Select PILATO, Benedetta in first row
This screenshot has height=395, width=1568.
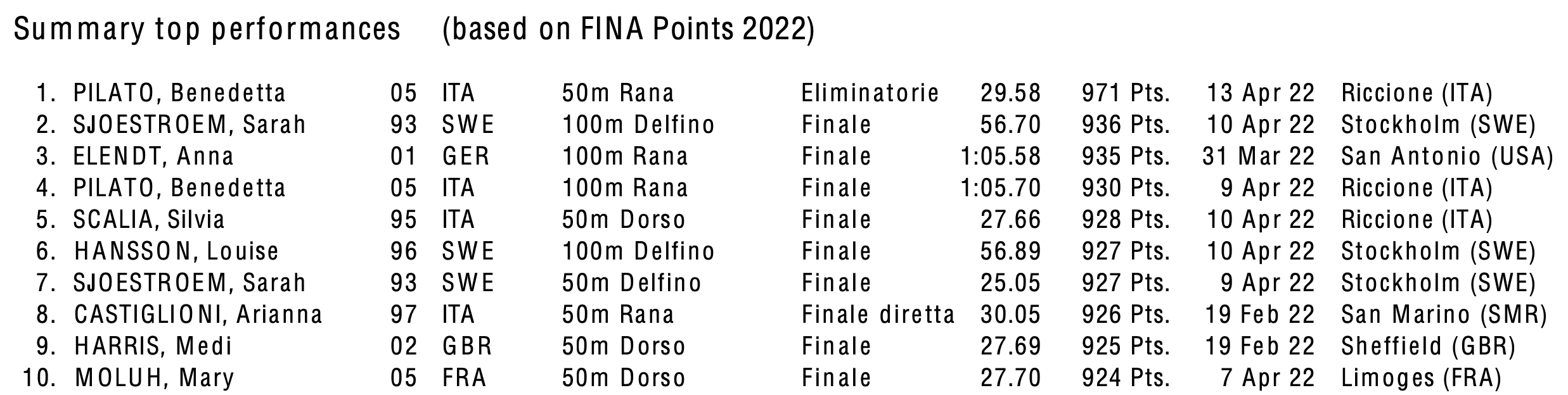(179, 93)
